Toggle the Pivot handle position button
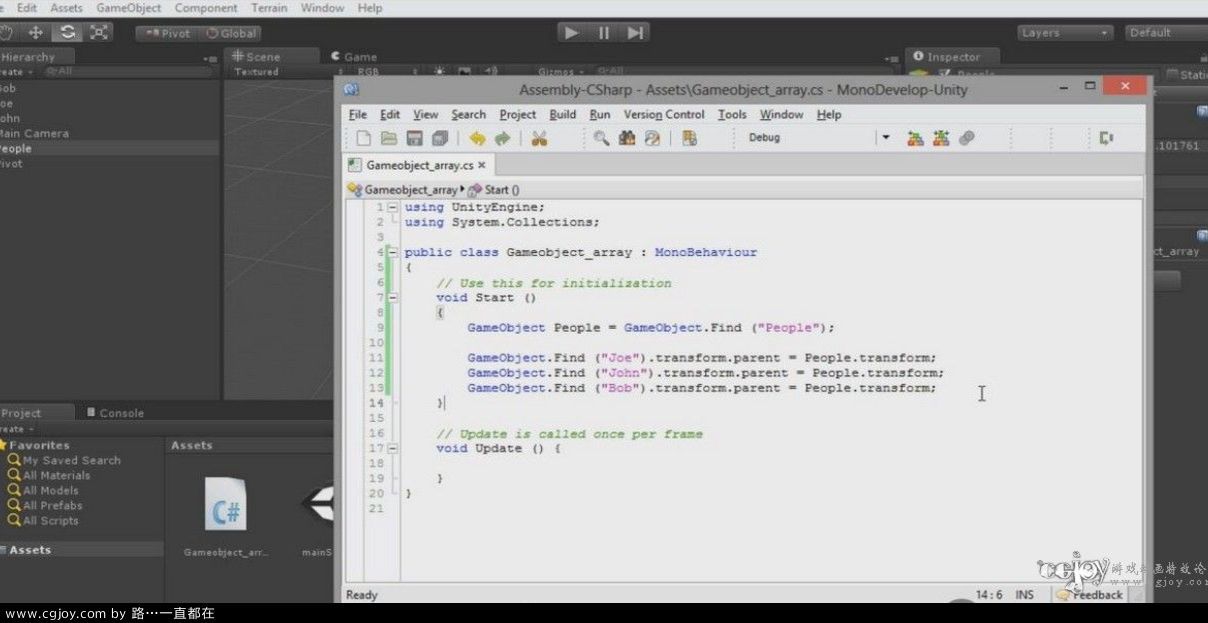This screenshot has width=1208, height=623. 166,33
